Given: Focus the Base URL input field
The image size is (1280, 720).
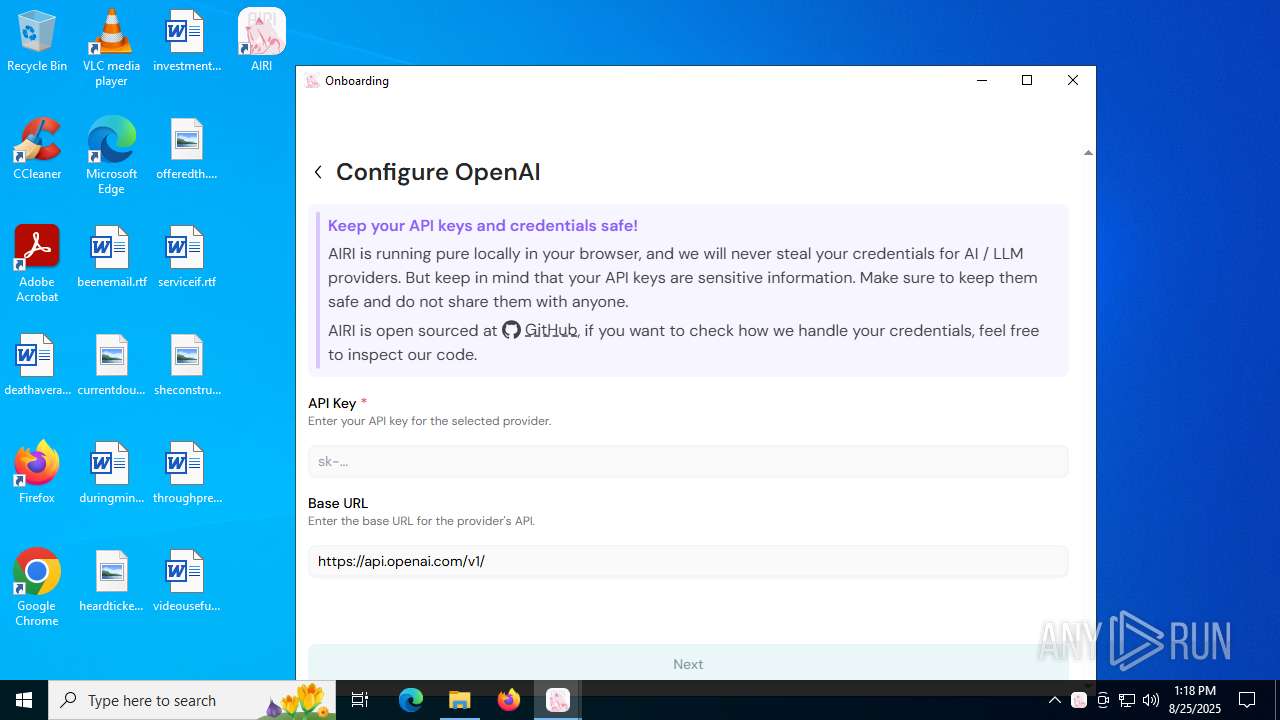Looking at the screenshot, I should 688,561.
